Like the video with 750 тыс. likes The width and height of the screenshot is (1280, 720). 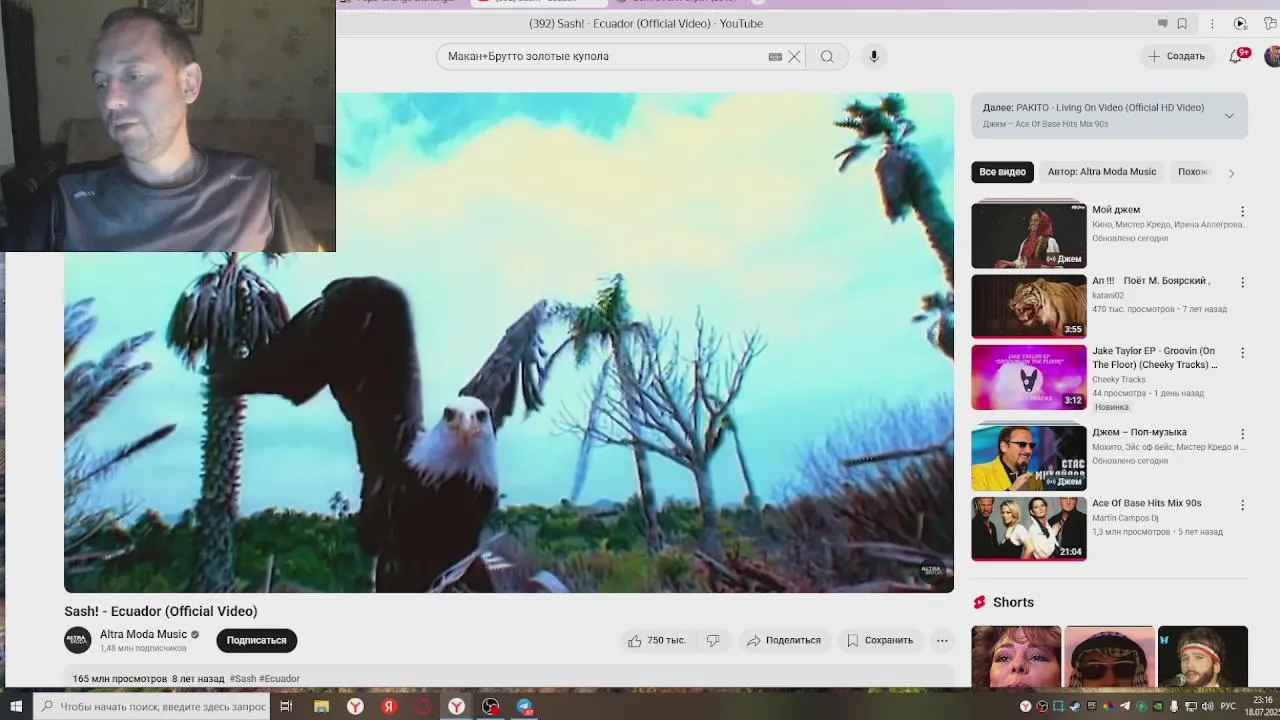(657, 641)
